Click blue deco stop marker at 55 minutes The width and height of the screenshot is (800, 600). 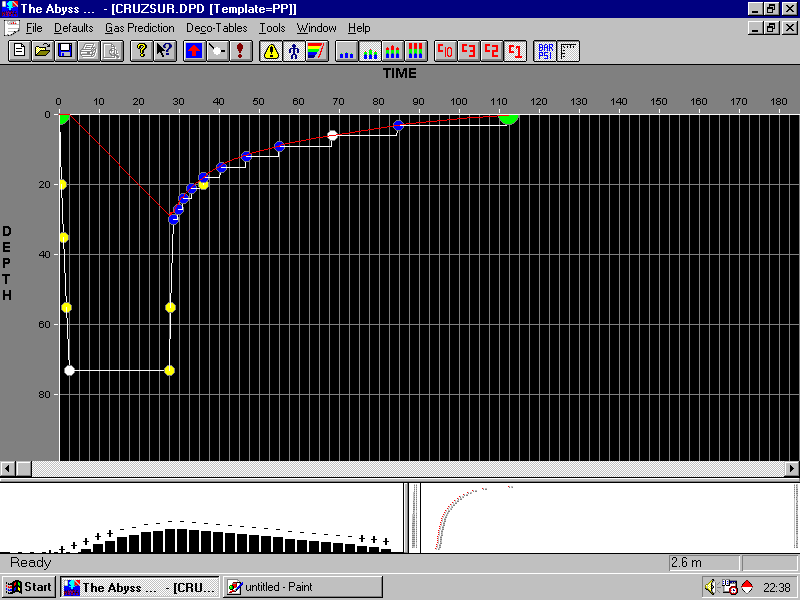(279, 146)
